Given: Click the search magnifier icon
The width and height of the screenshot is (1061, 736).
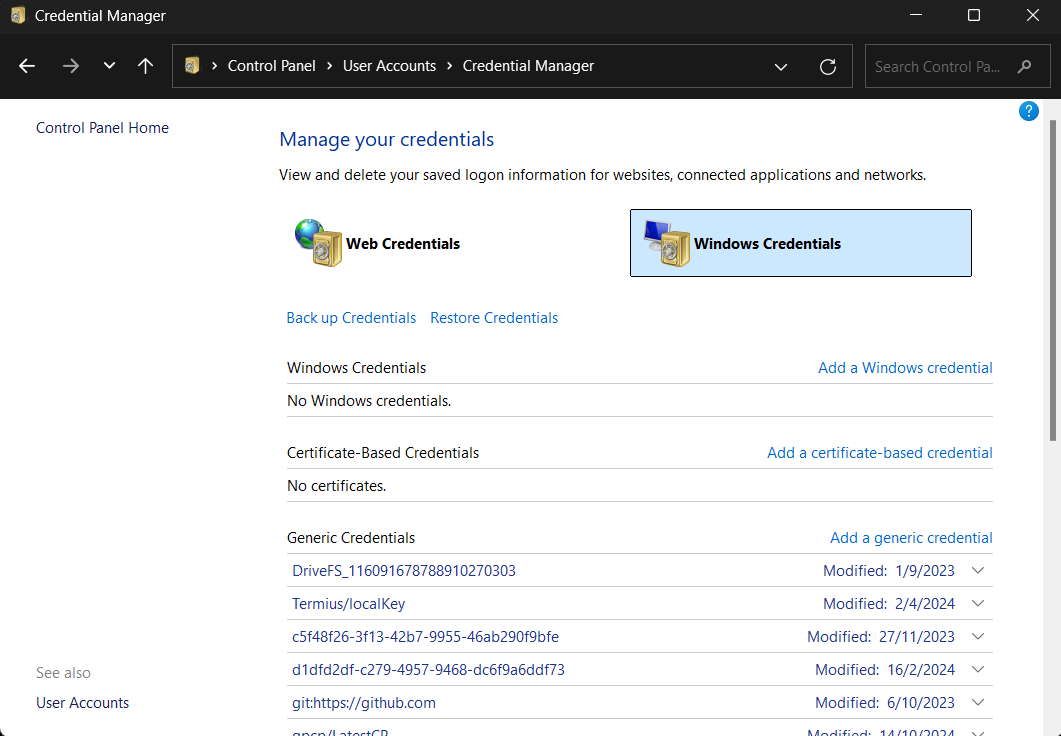Looking at the screenshot, I should pyautogui.click(x=1024, y=66).
